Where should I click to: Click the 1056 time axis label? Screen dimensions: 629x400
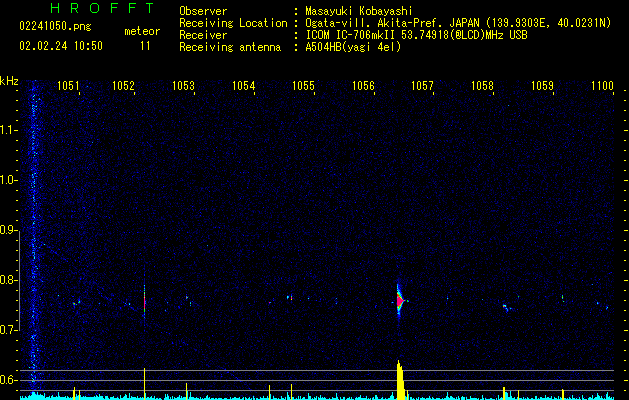pos(363,86)
